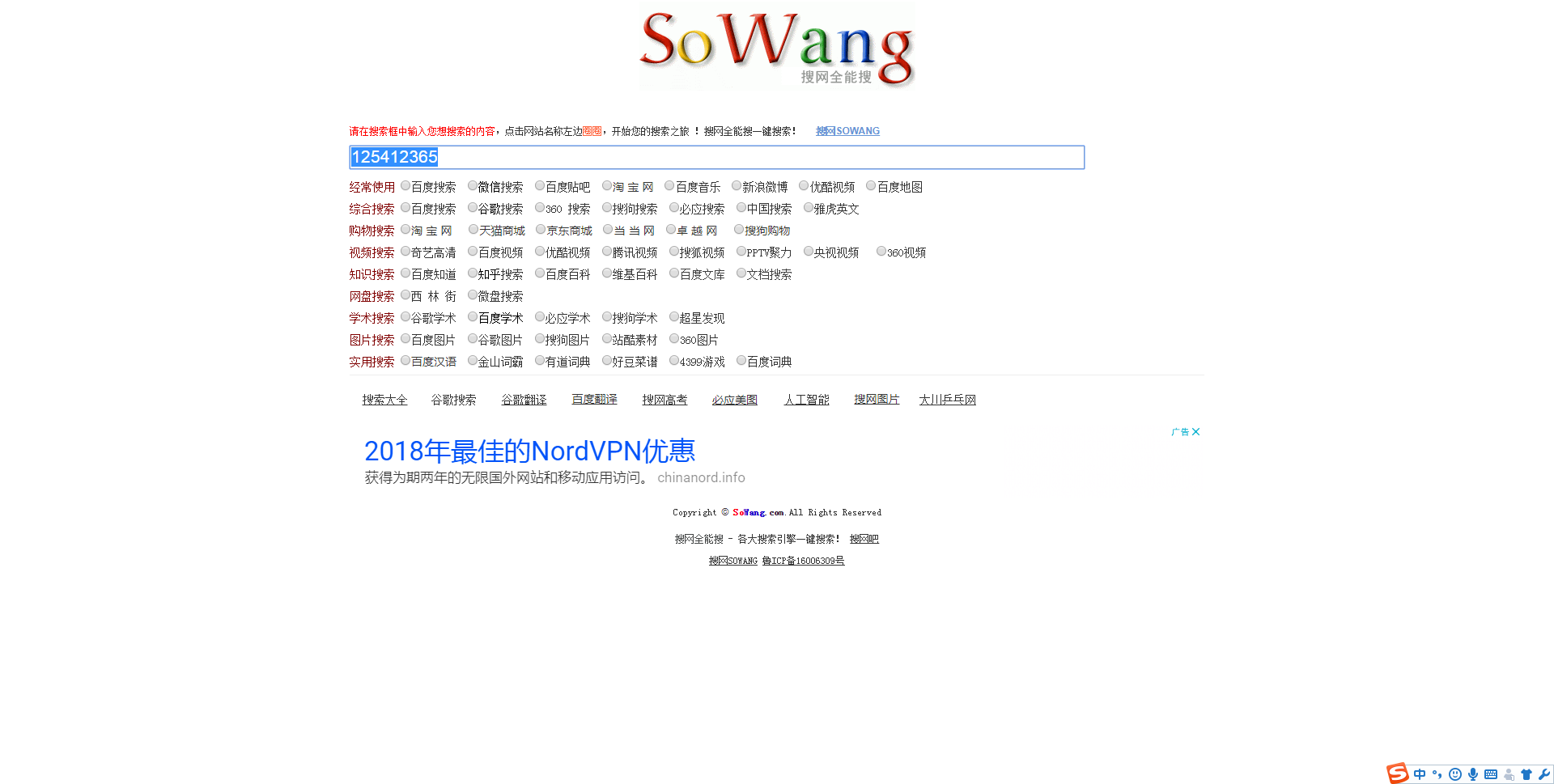Open the 搜网图片 link

[877, 400]
